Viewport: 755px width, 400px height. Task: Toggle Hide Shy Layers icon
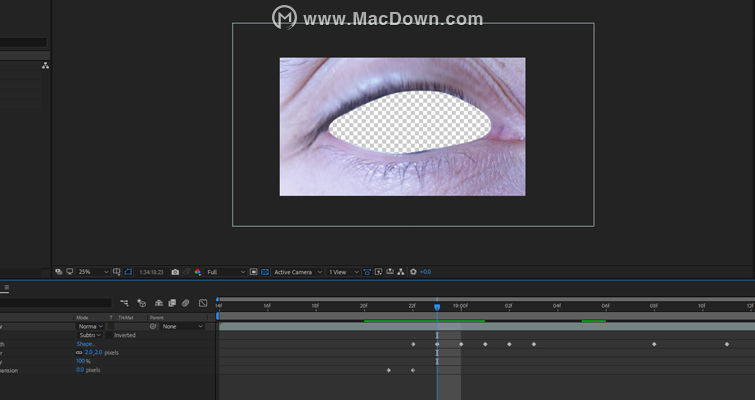(158, 303)
